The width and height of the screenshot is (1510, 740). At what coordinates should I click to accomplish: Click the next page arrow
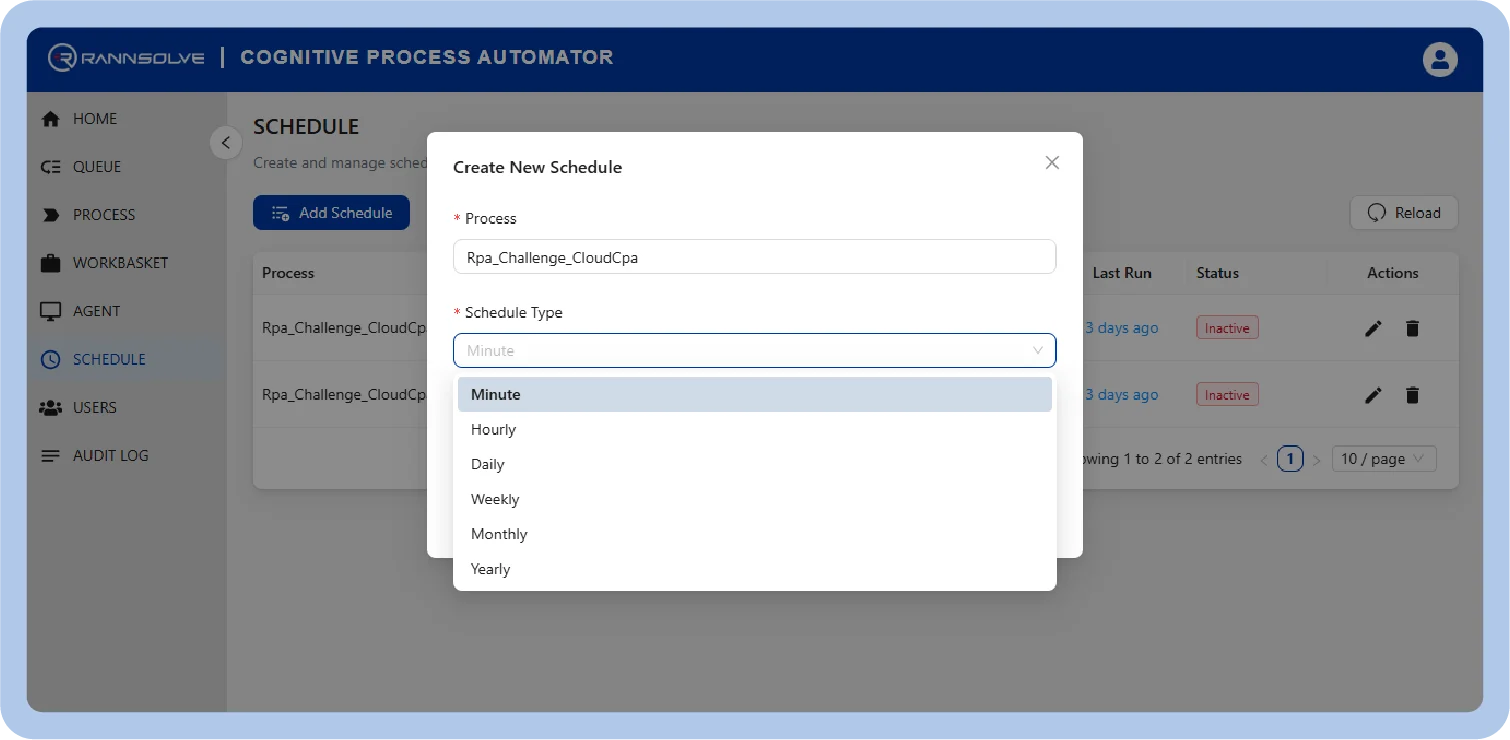[x=1316, y=460]
